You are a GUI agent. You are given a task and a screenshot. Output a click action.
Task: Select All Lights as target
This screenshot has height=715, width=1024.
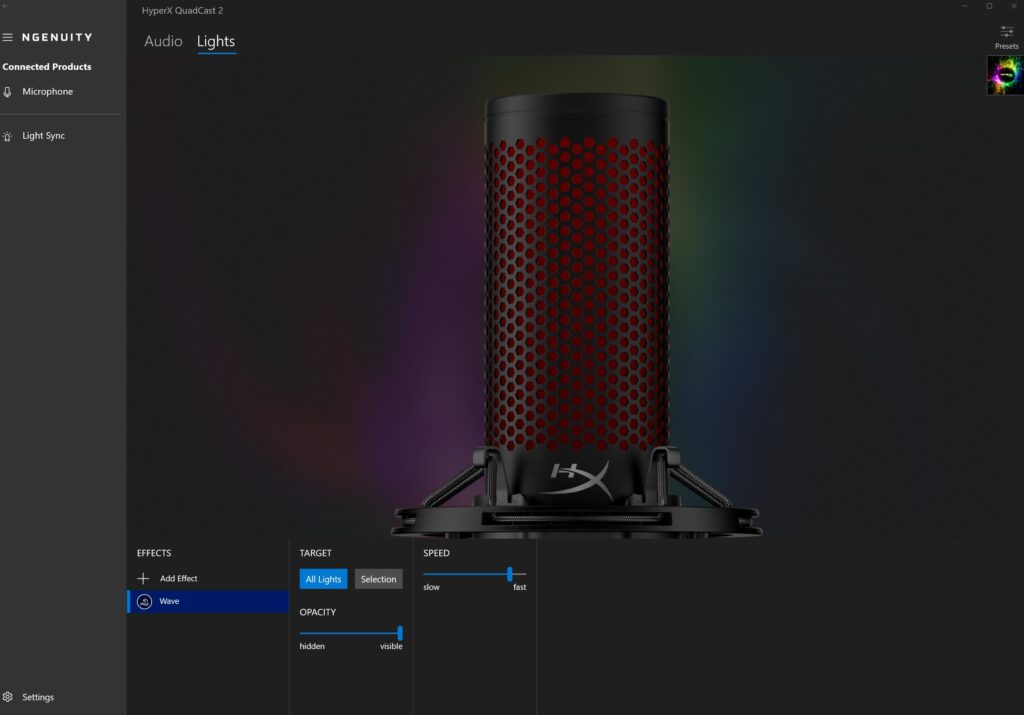point(323,580)
